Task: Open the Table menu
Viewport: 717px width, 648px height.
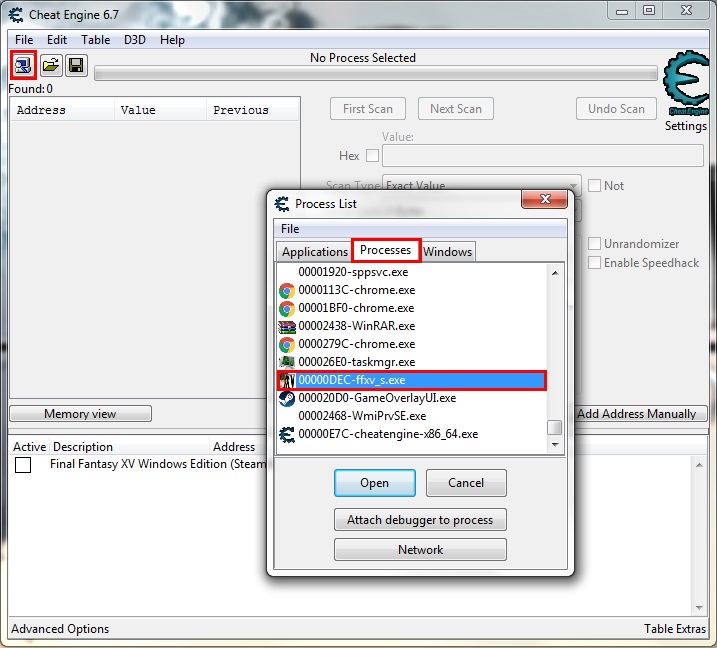Action: tap(96, 40)
